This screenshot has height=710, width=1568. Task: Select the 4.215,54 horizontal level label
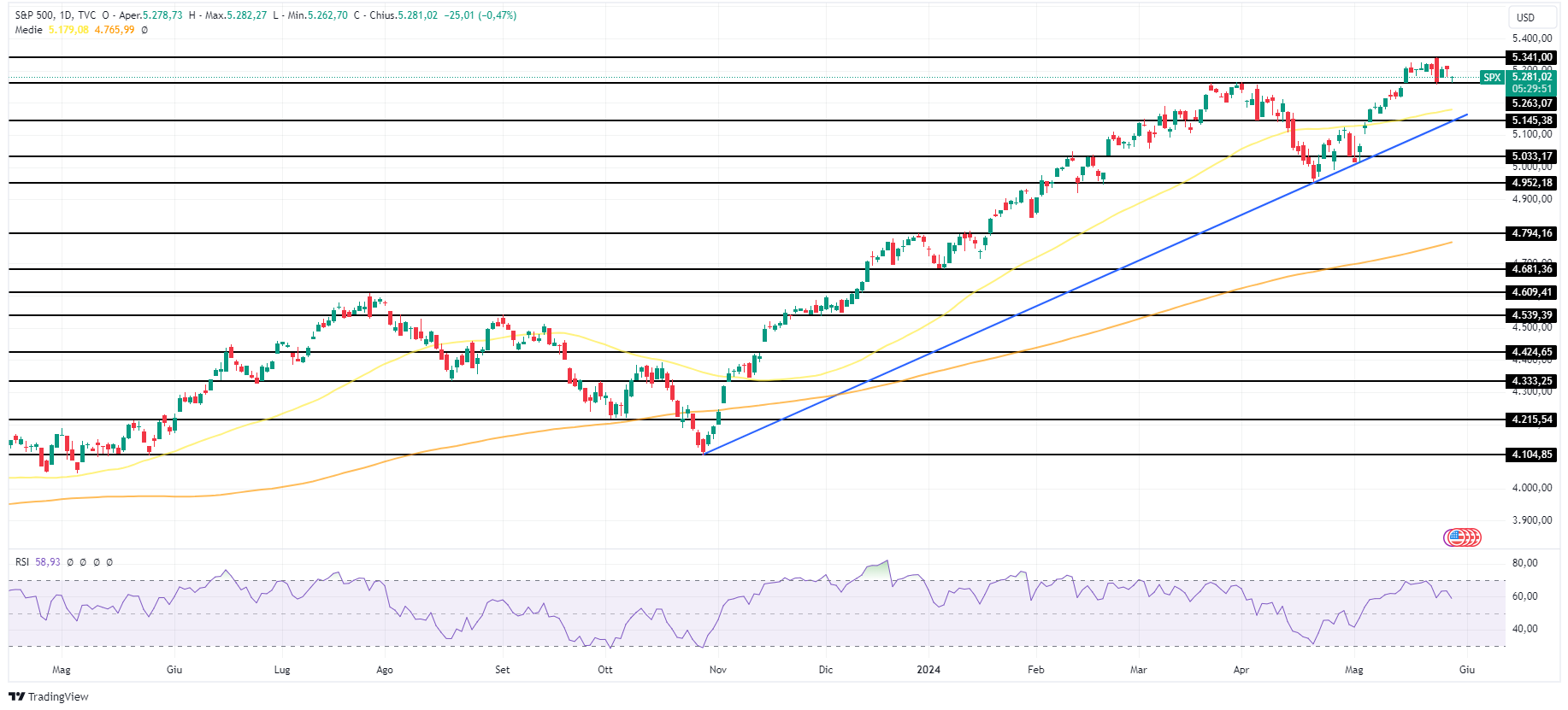tap(1531, 420)
